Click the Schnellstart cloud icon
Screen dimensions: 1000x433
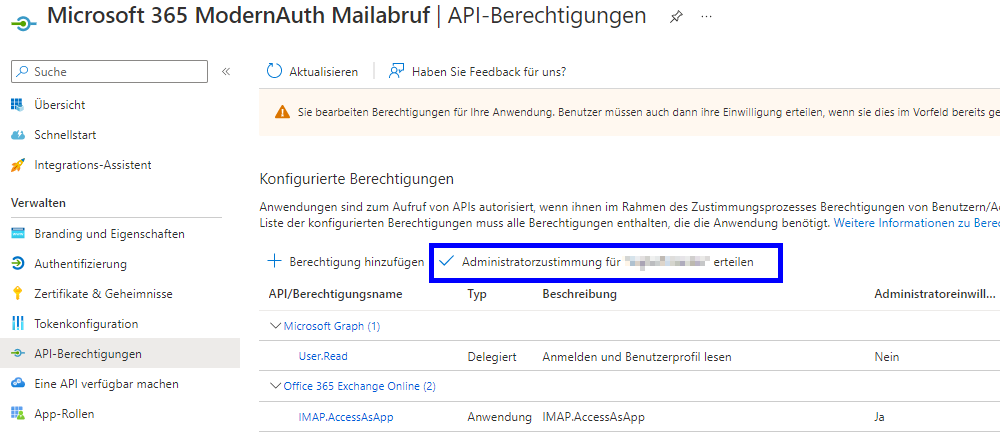pos(18,135)
